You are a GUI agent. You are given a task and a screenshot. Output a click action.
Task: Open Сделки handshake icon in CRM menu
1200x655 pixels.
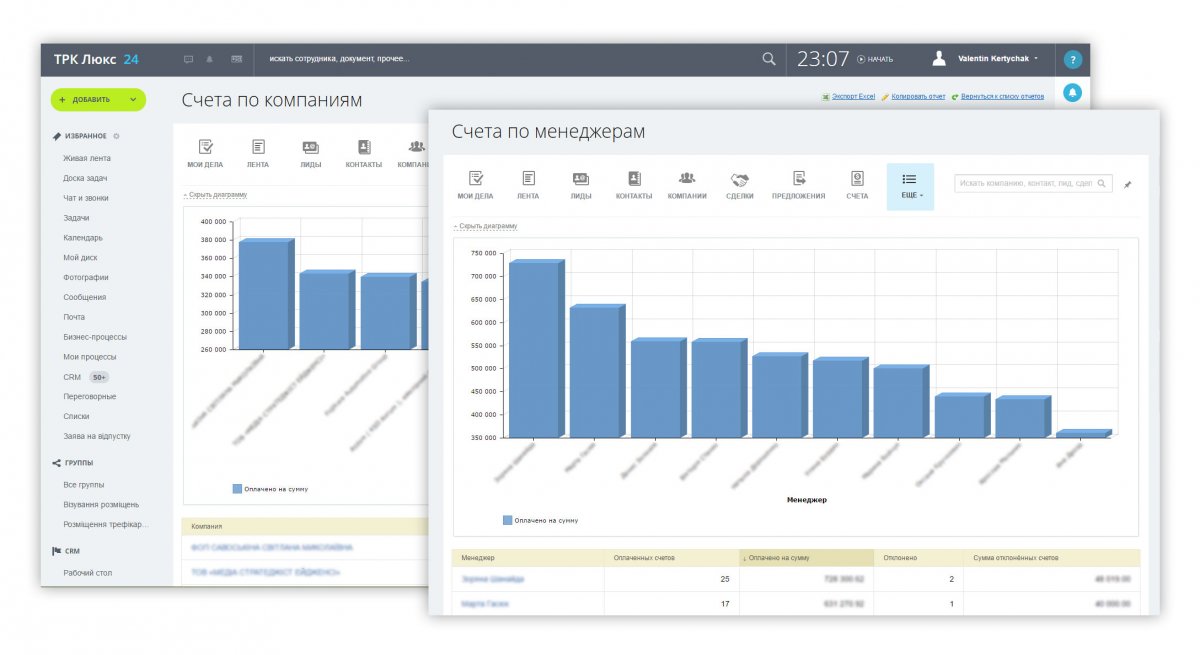740,186
